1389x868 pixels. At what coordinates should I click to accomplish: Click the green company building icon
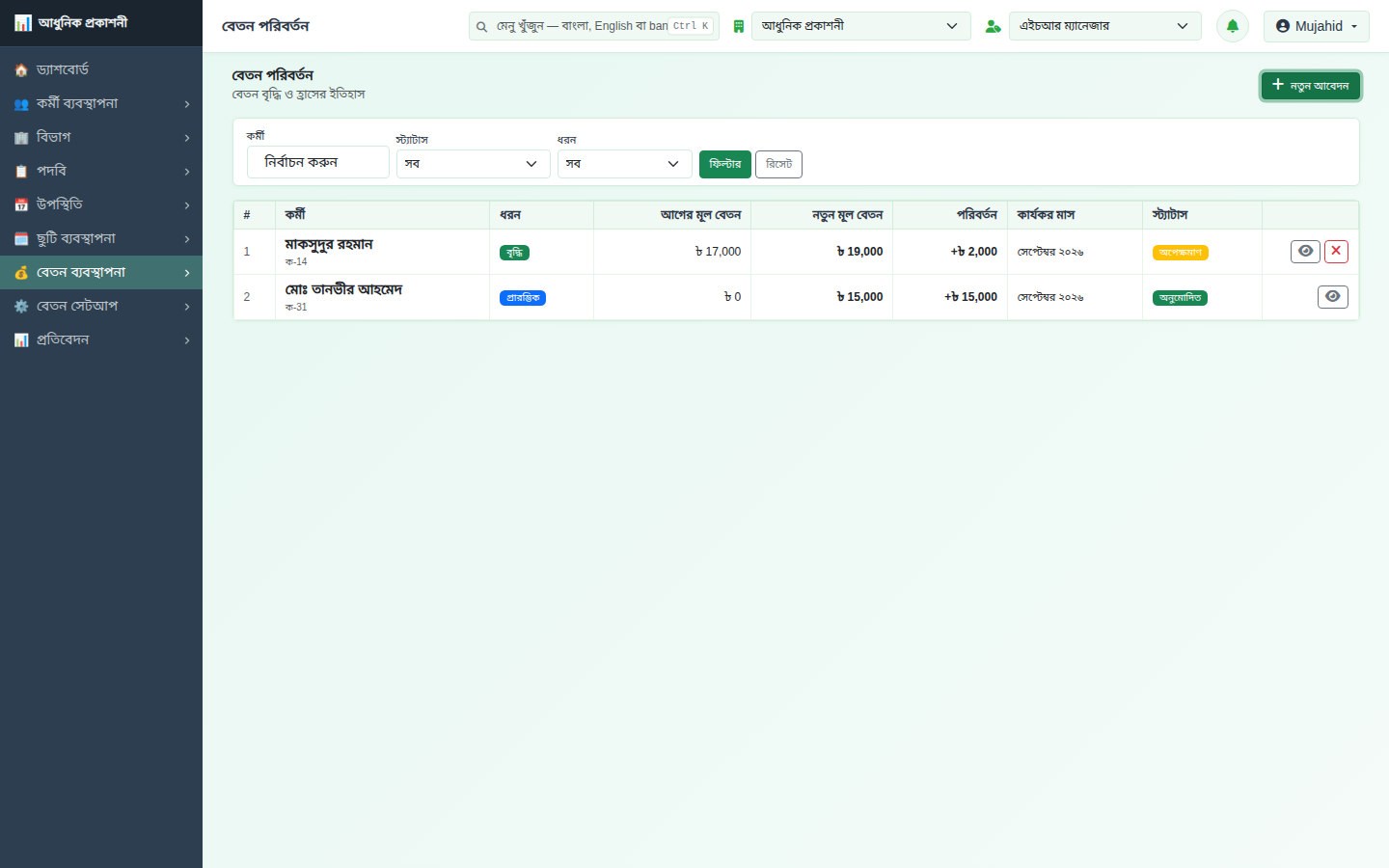(738, 27)
